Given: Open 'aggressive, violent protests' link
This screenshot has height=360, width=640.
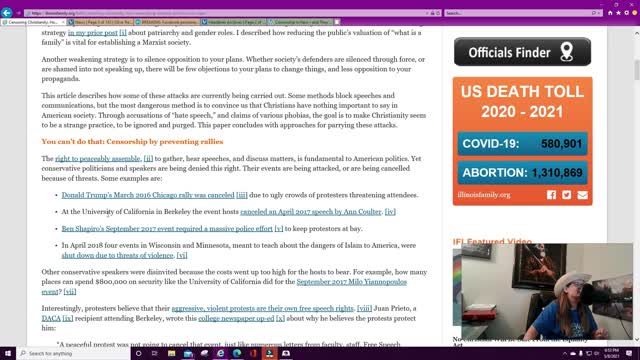Looking at the screenshot, I should click(262, 309).
